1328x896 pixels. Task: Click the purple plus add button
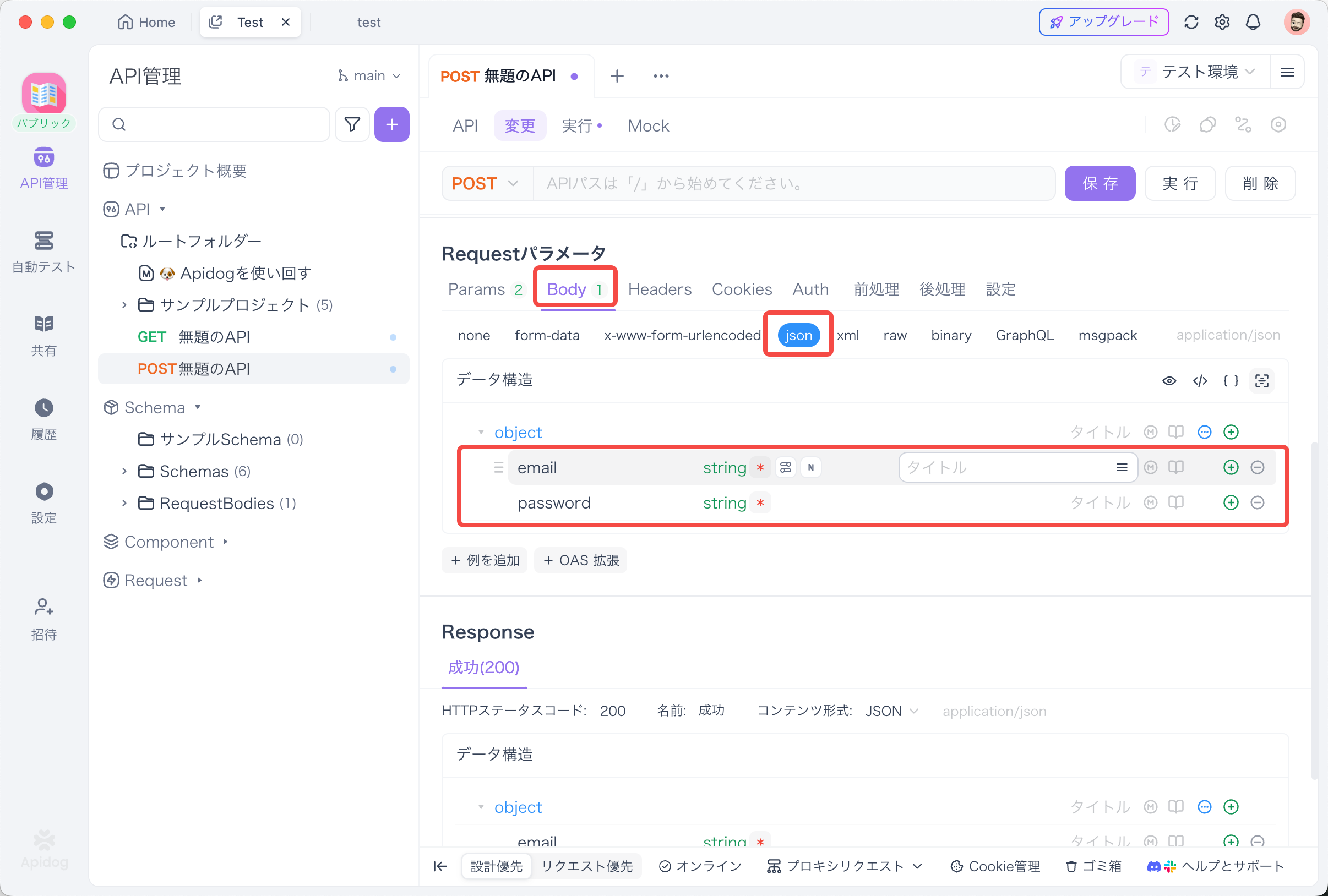point(391,124)
